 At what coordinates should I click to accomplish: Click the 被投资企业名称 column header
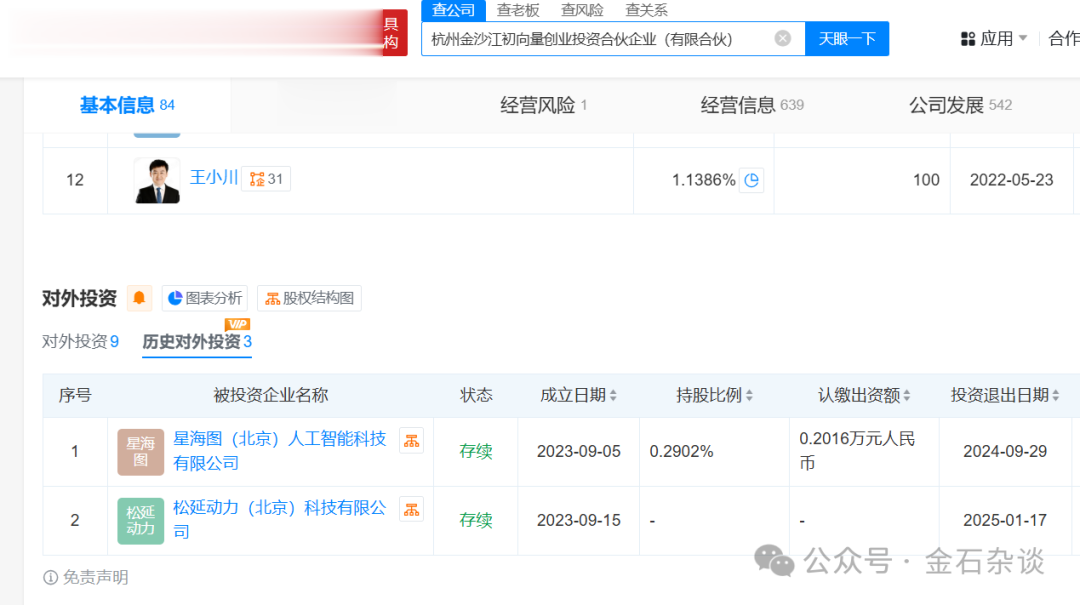click(271, 395)
